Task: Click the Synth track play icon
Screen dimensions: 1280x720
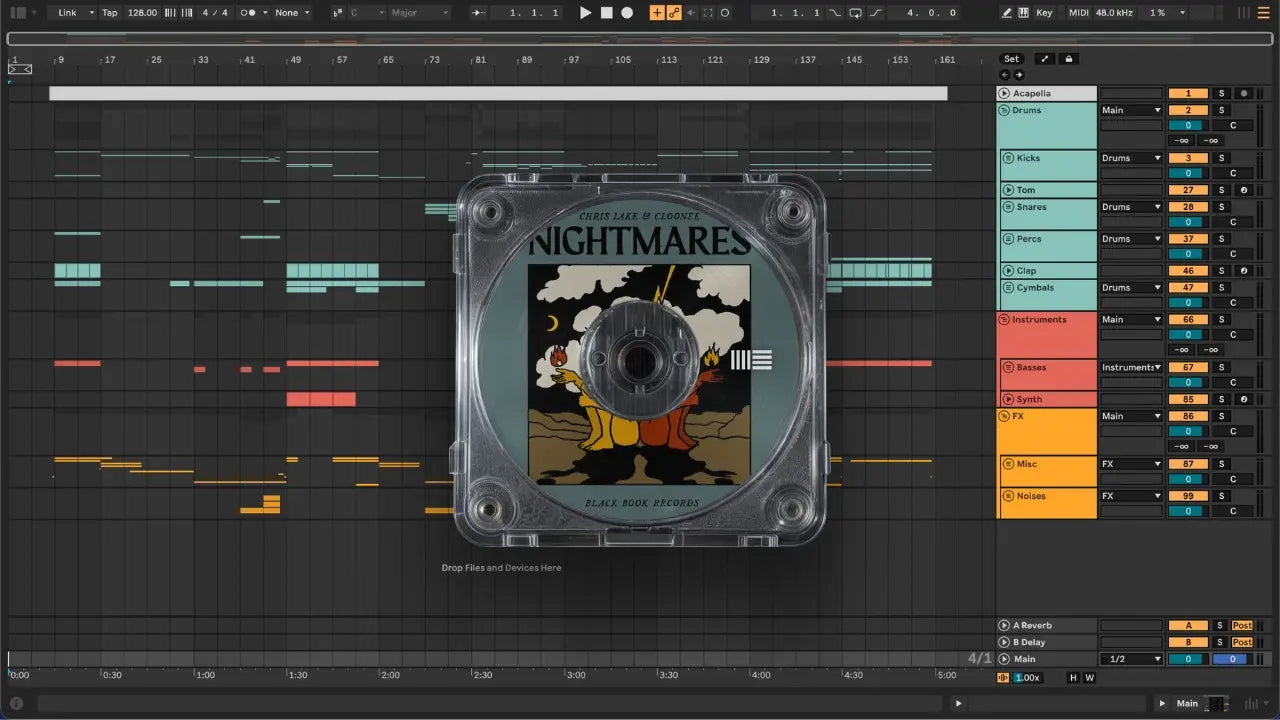Action: click(1009, 399)
